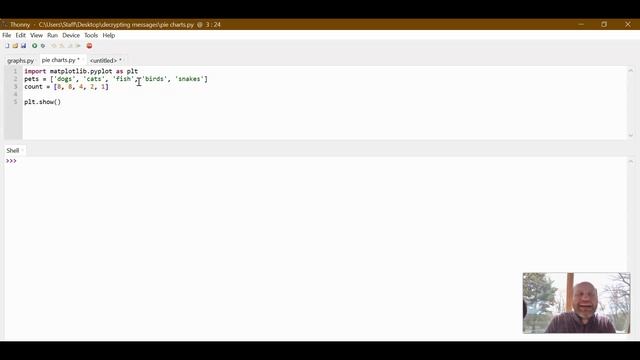Place cursor in the pets list line
The width and height of the screenshot is (640, 360).
point(116,79)
